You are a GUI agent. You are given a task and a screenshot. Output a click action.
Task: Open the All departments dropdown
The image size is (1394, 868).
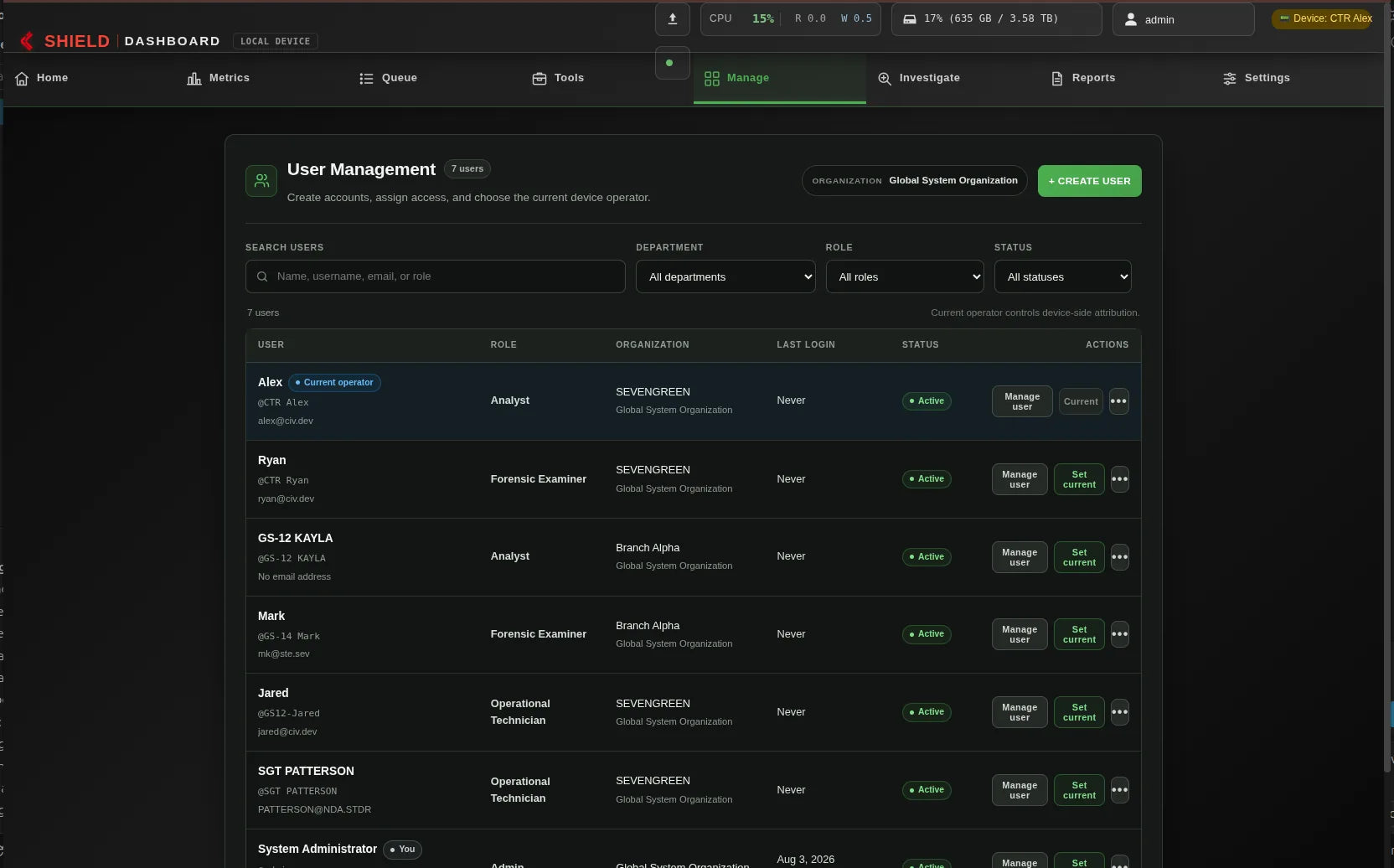(725, 276)
